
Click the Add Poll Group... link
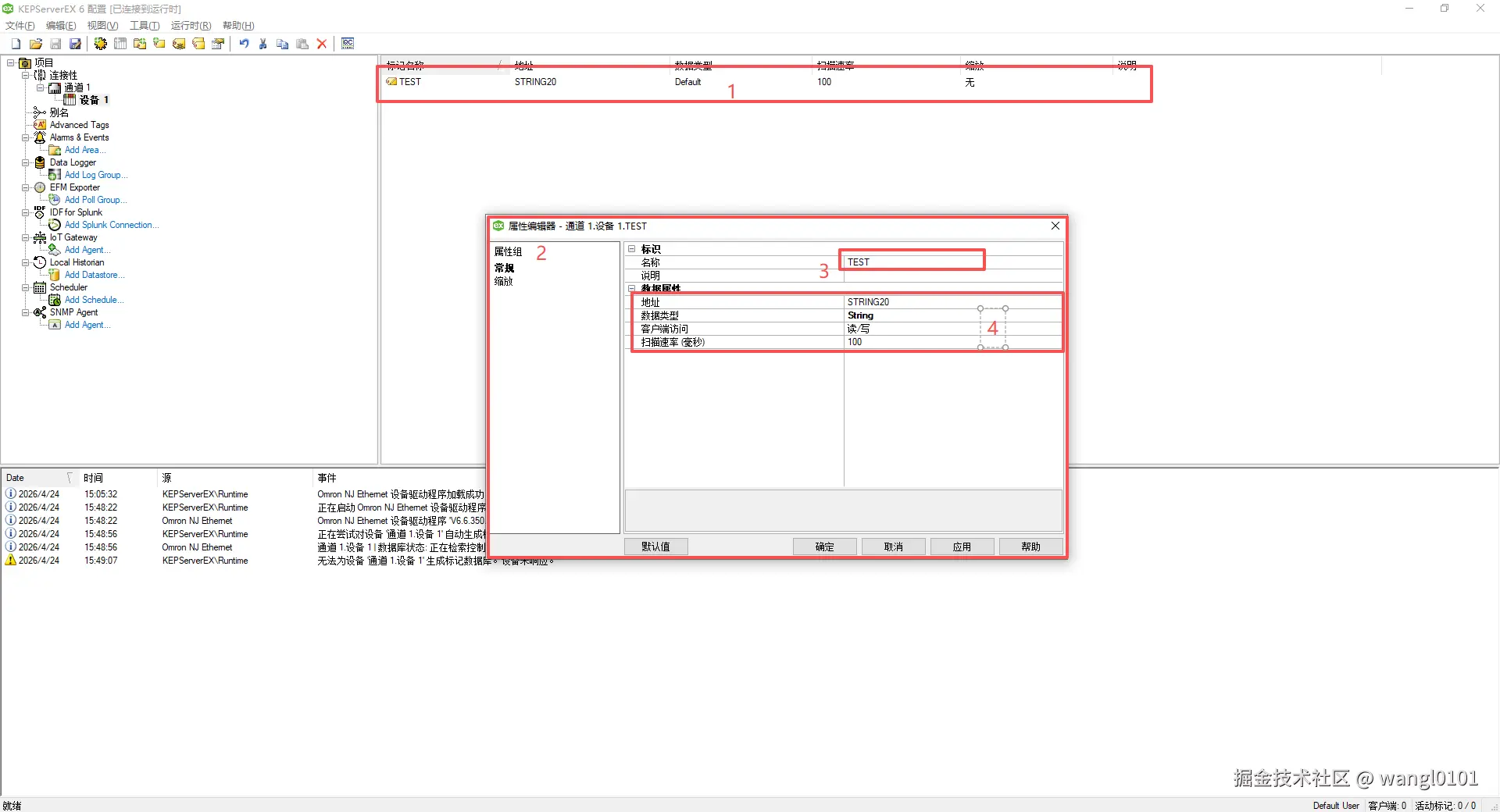coord(95,200)
